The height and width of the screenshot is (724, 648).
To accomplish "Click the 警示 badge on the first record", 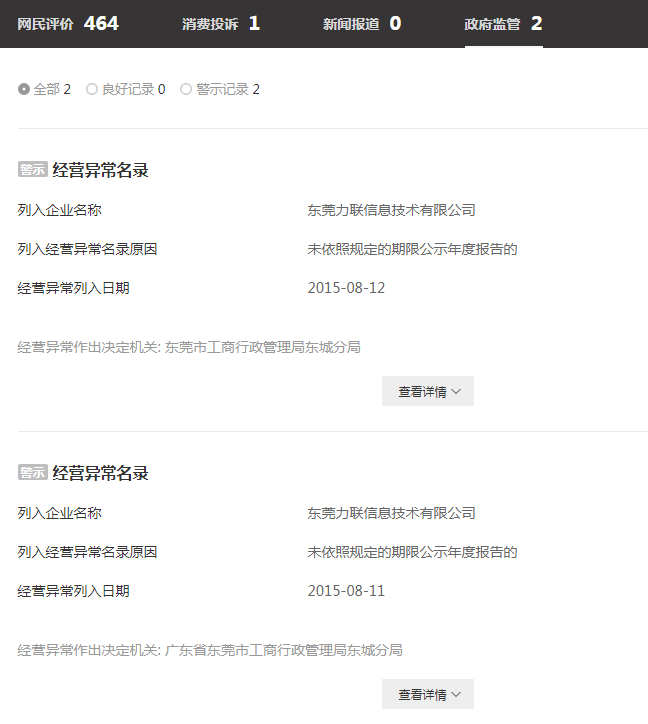I will click(x=33, y=169).
